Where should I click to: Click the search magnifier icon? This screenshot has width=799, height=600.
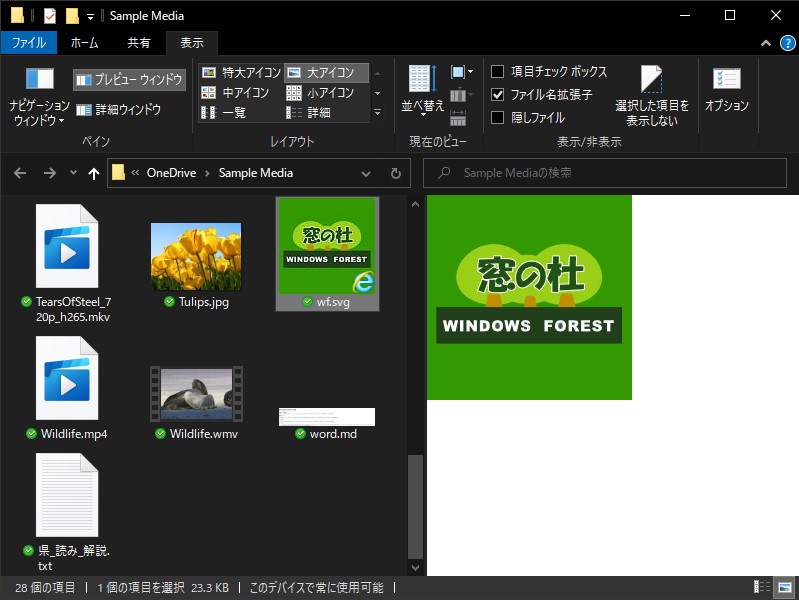pos(444,173)
